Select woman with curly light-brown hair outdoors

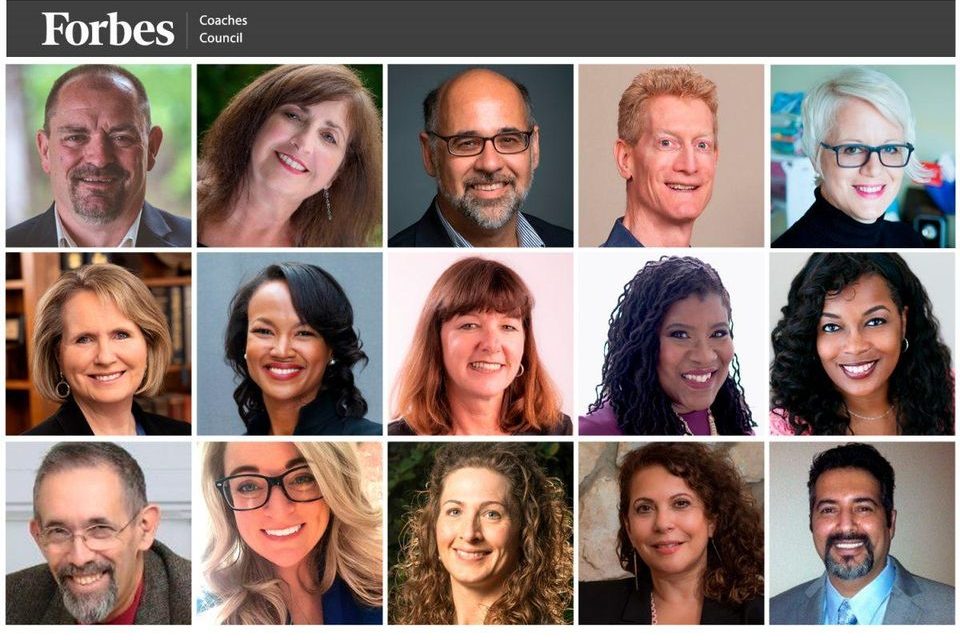[x=481, y=533]
